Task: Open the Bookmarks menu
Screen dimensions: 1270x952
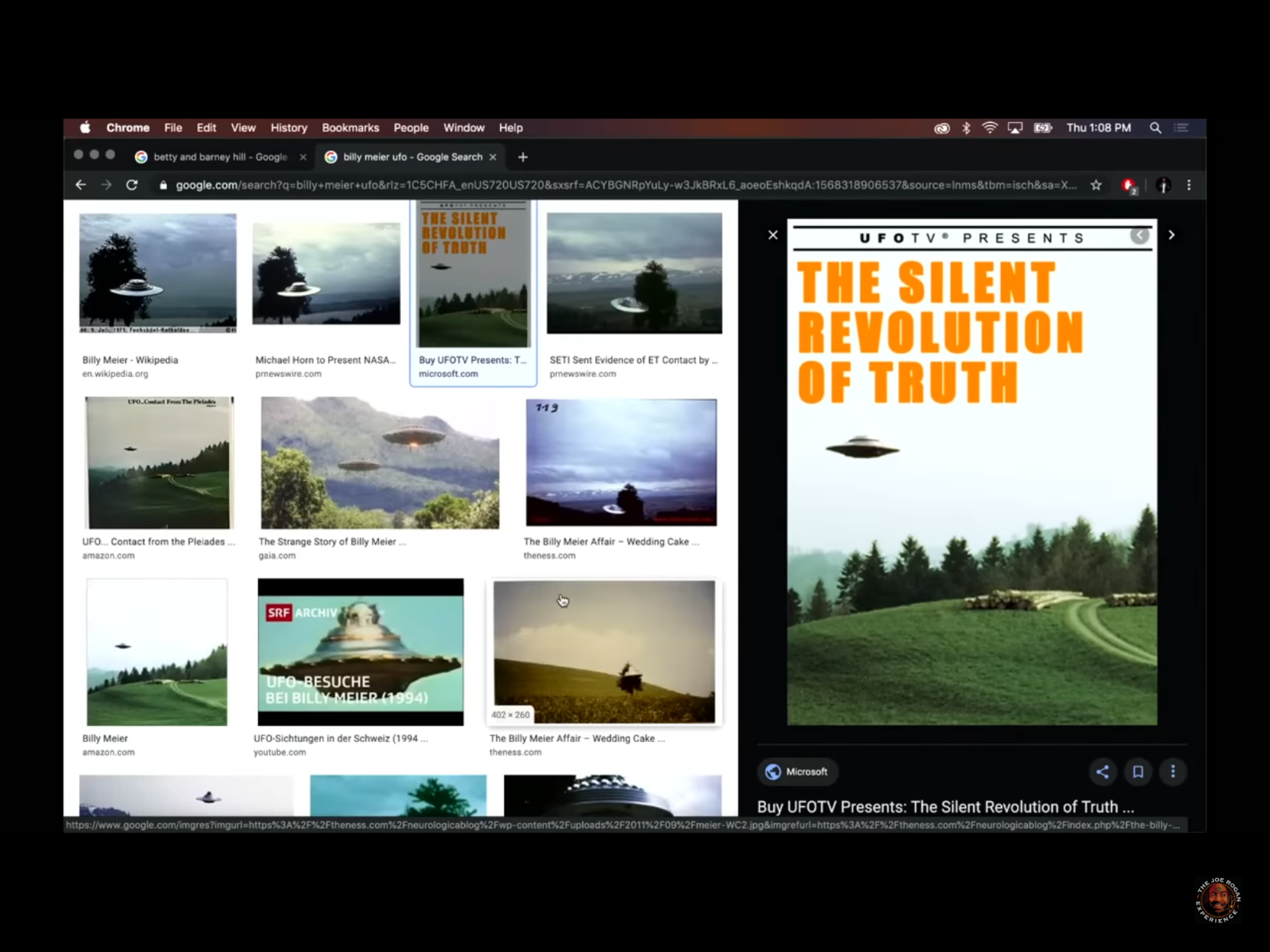Action: pyautogui.click(x=350, y=128)
